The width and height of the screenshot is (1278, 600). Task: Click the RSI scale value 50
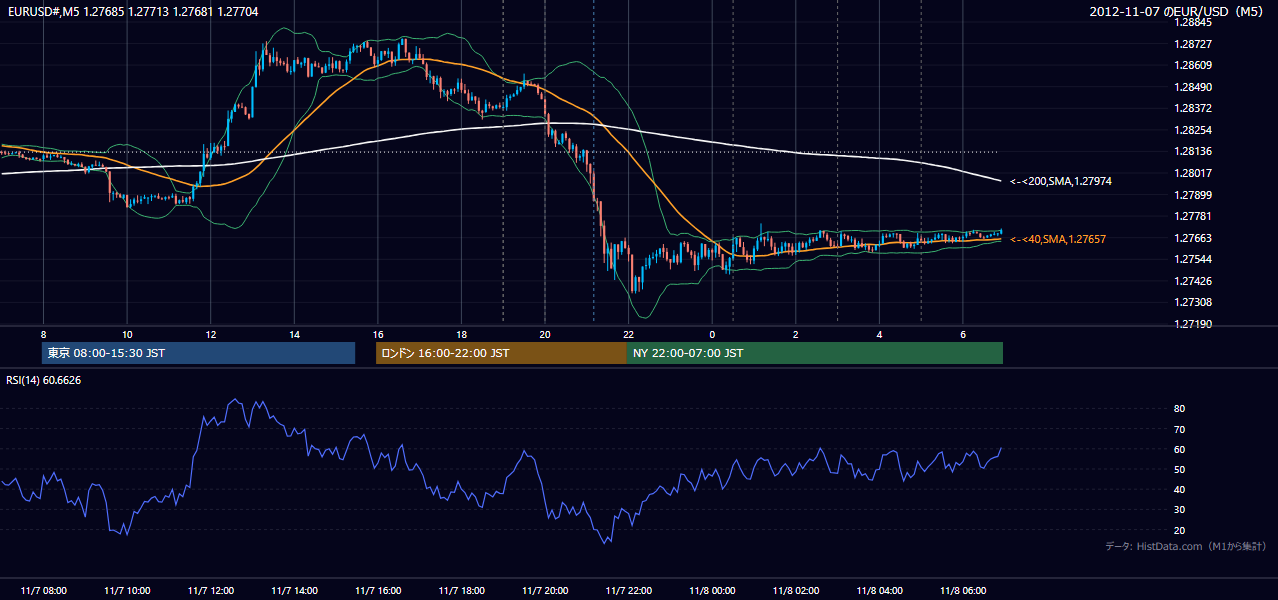(1179, 469)
